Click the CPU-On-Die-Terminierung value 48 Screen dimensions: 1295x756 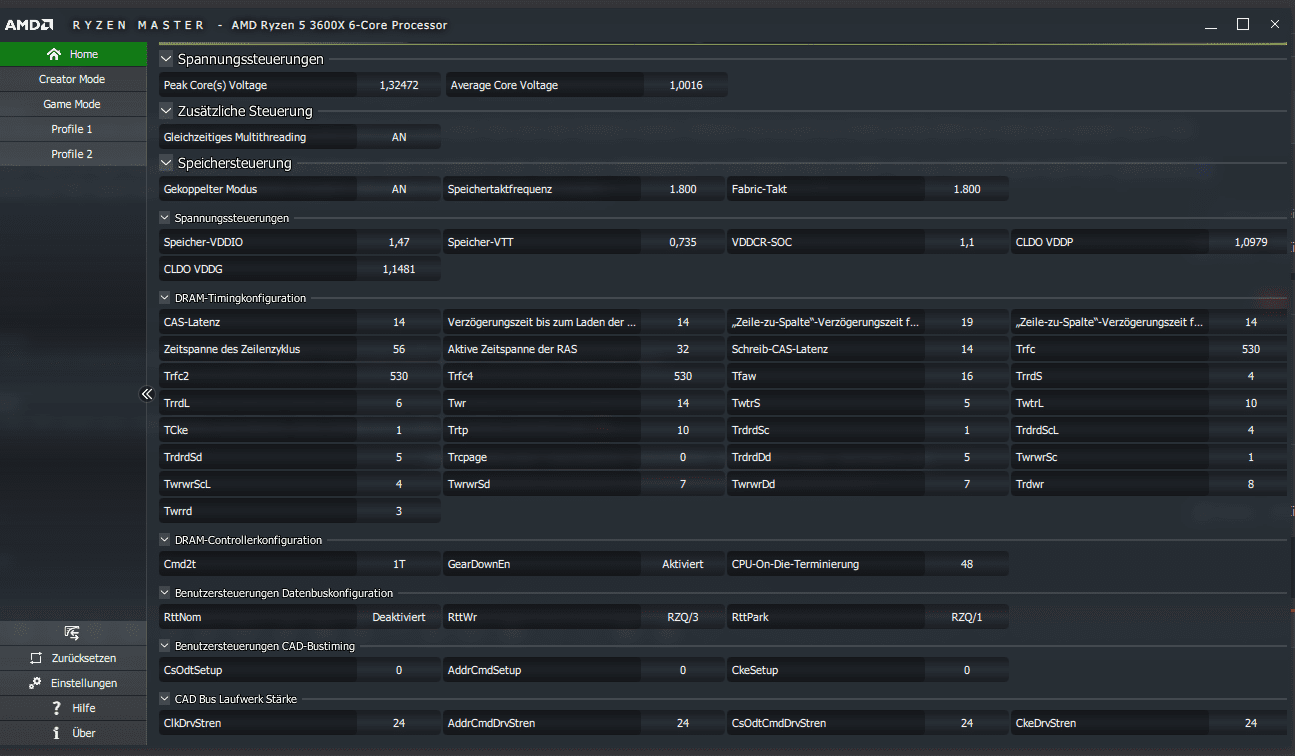967,564
